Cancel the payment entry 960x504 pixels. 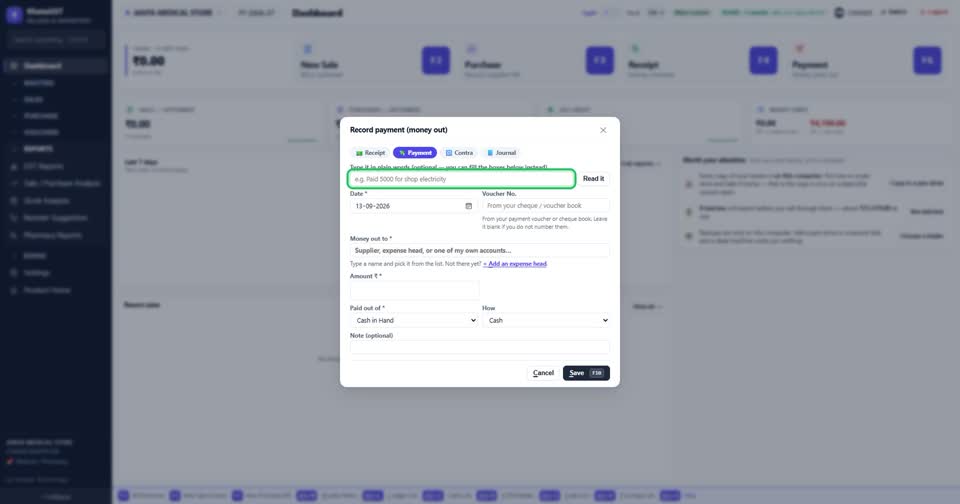[543, 373]
